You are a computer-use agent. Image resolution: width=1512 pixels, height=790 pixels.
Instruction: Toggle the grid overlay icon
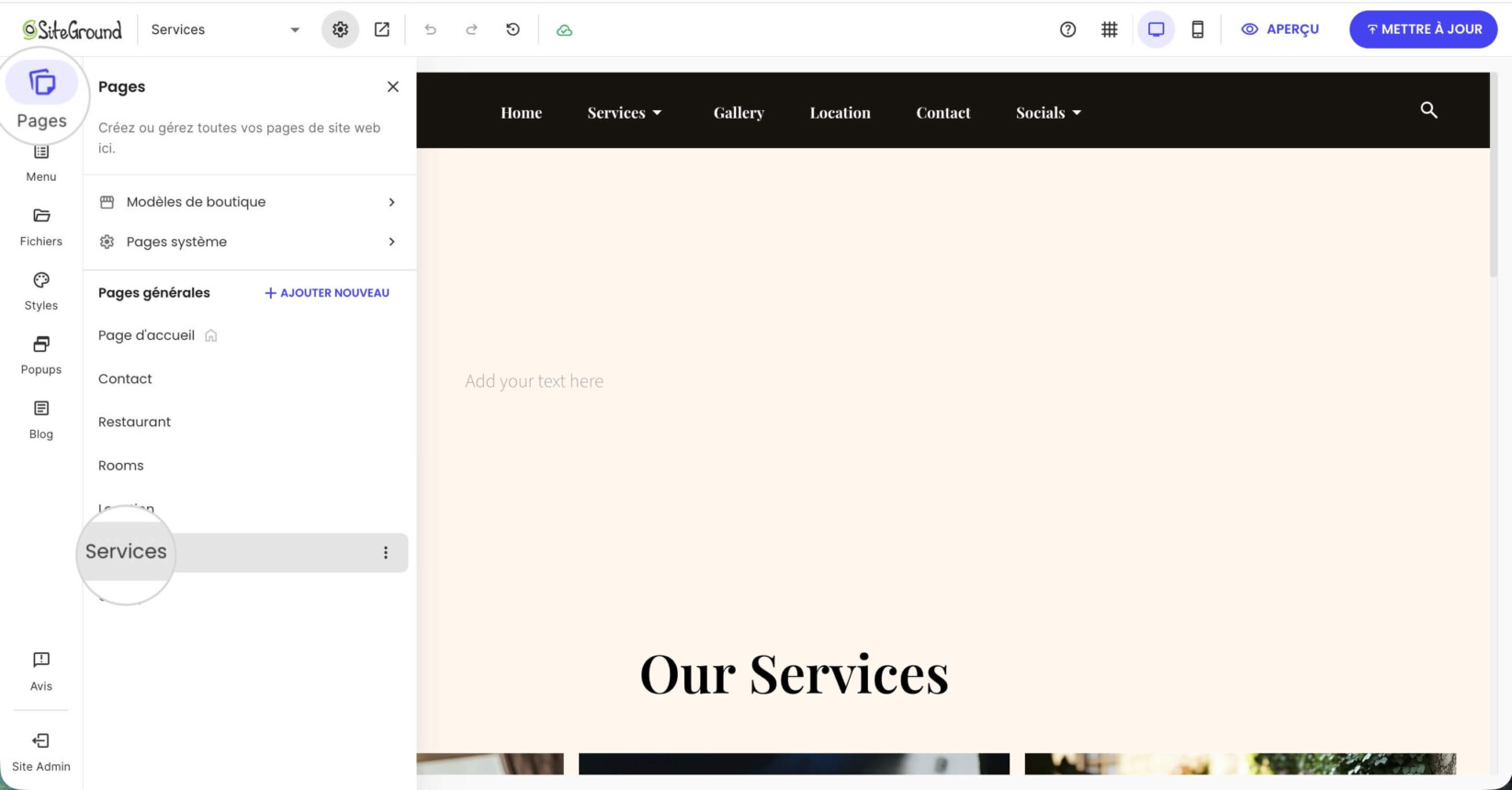point(1110,29)
